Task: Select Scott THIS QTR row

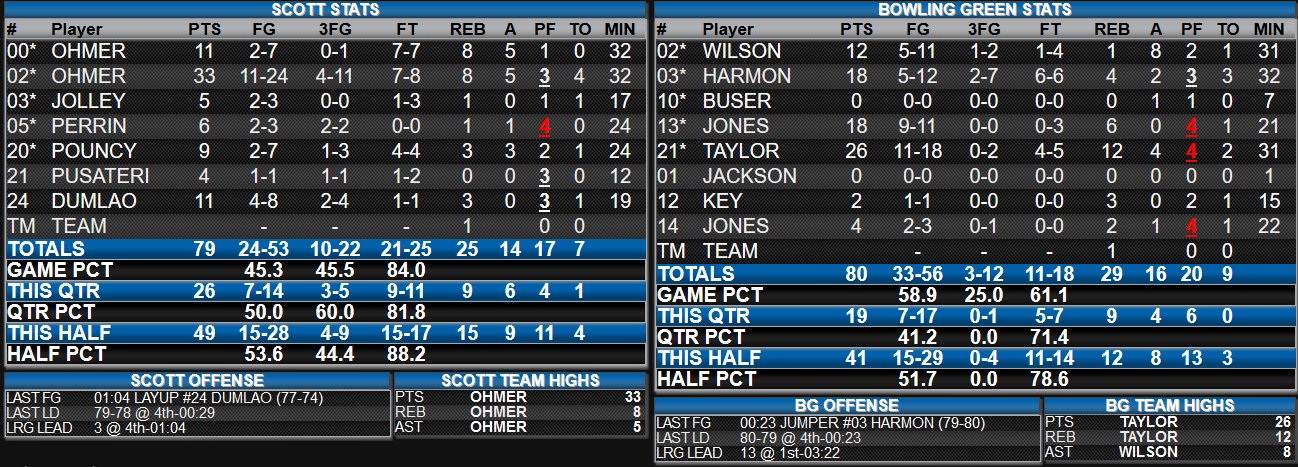Action: [325, 291]
